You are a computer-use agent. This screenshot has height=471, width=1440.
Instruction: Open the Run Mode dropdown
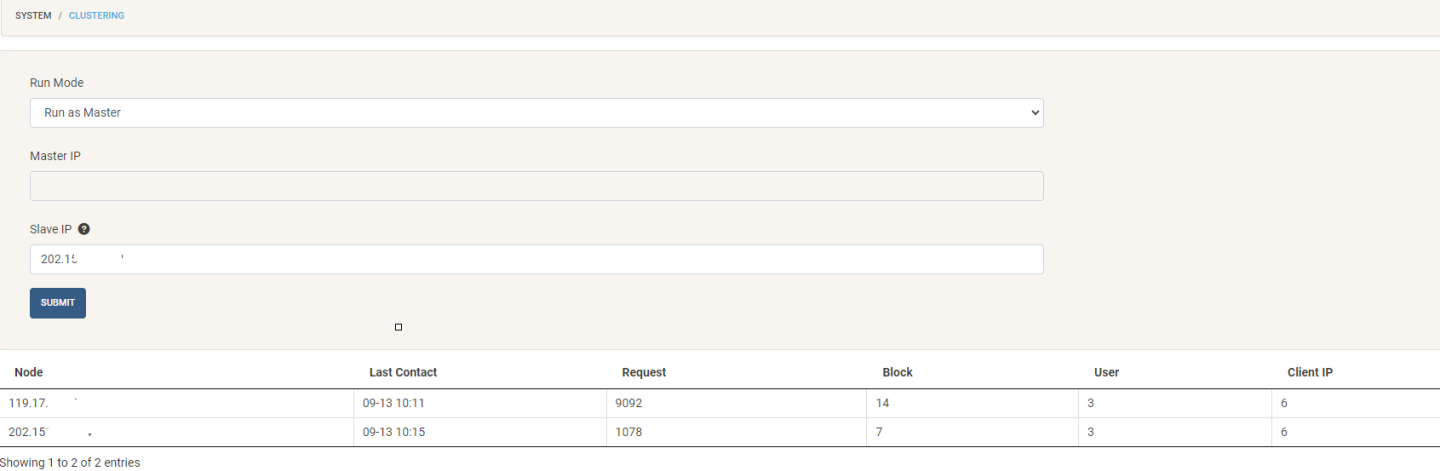(536, 113)
